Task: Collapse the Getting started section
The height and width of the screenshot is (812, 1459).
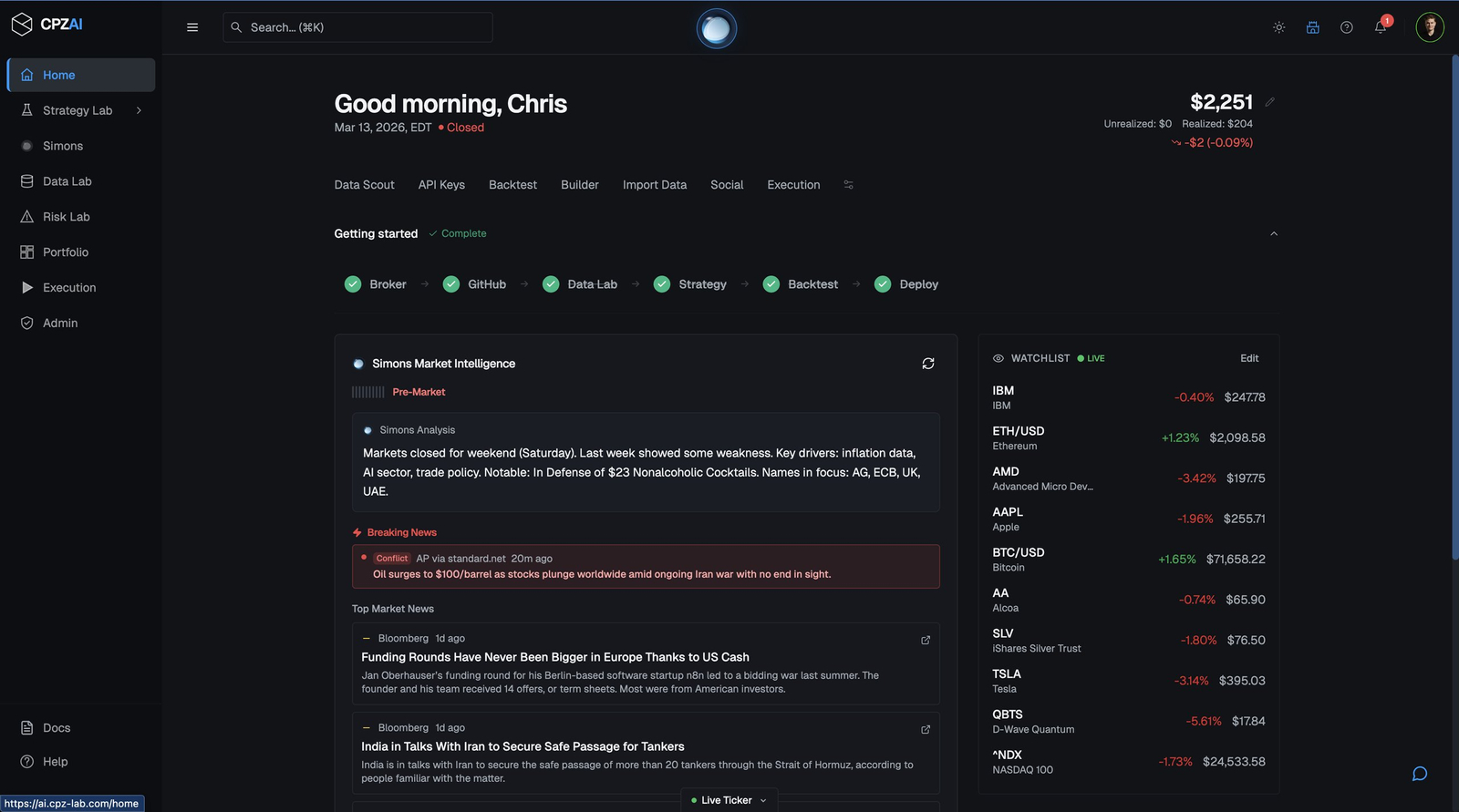Action: pos(1274,234)
